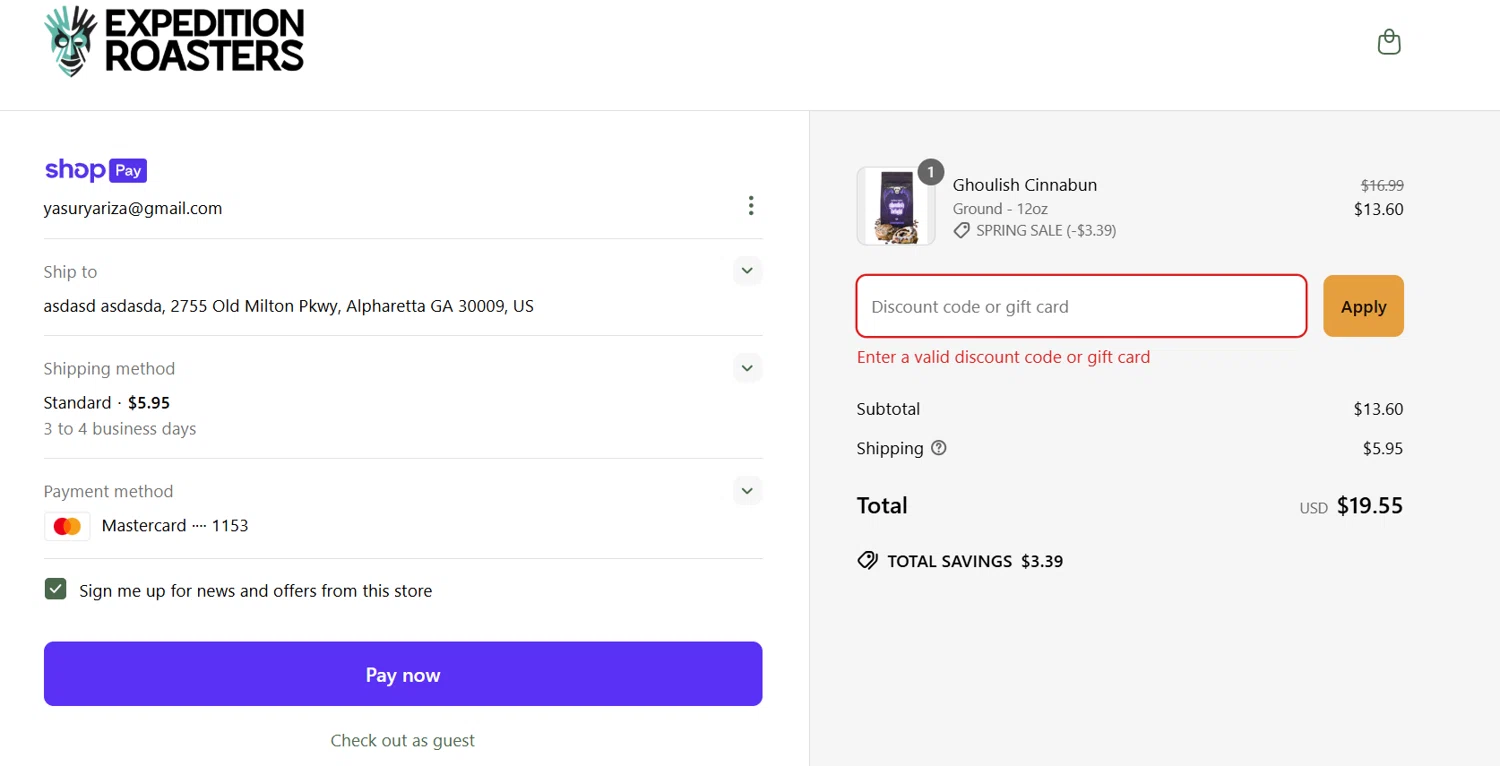The height and width of the screenshot is (766, 1500).
Task: Open the shopping bag cart icon
Action: 1389,42
